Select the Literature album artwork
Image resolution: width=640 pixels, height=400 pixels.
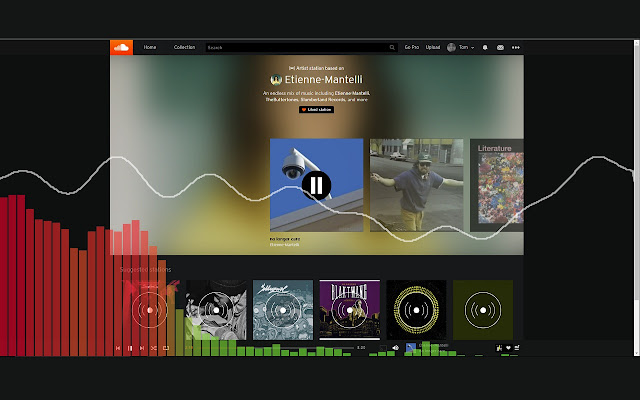pos(497,185)
